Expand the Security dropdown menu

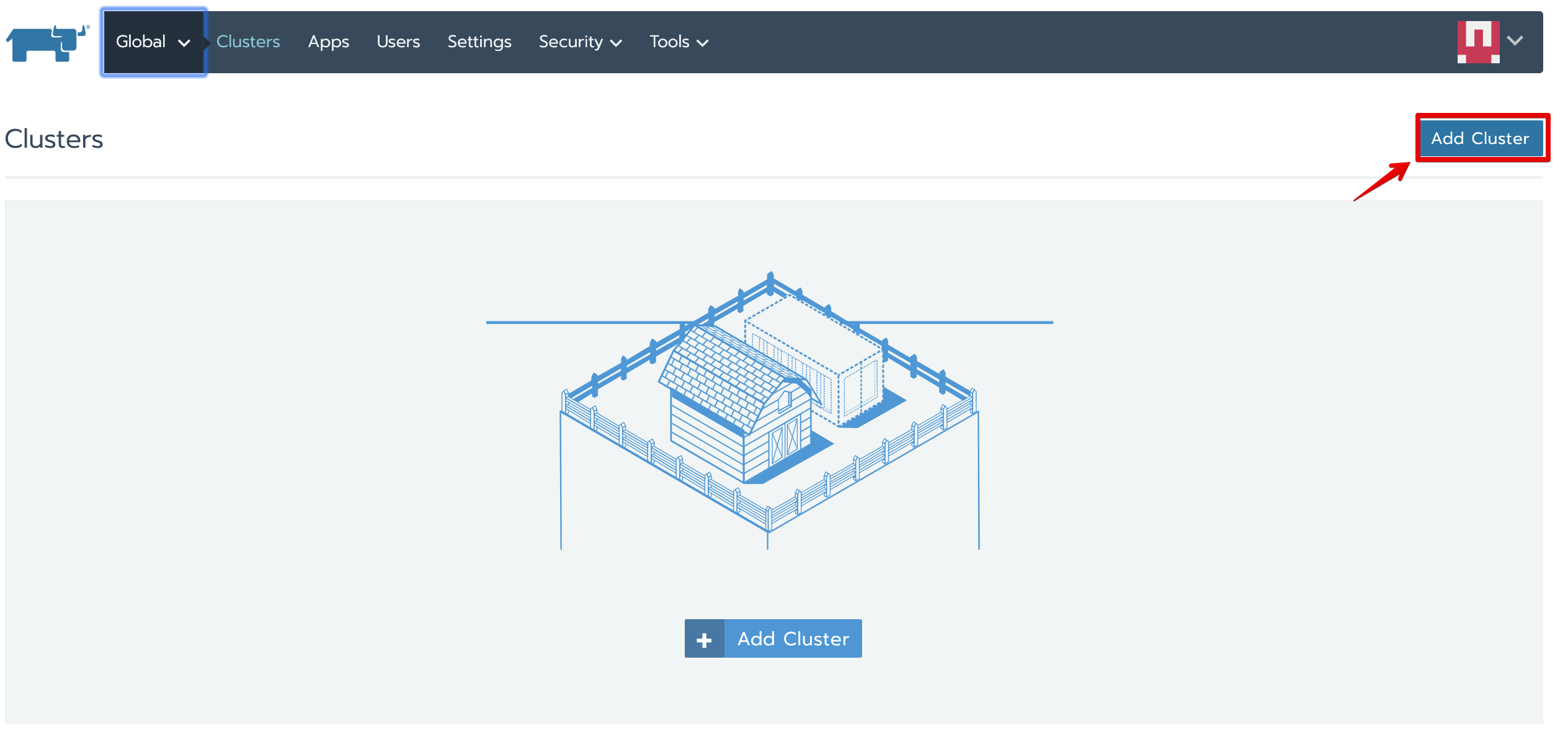(x=570, y=42)
